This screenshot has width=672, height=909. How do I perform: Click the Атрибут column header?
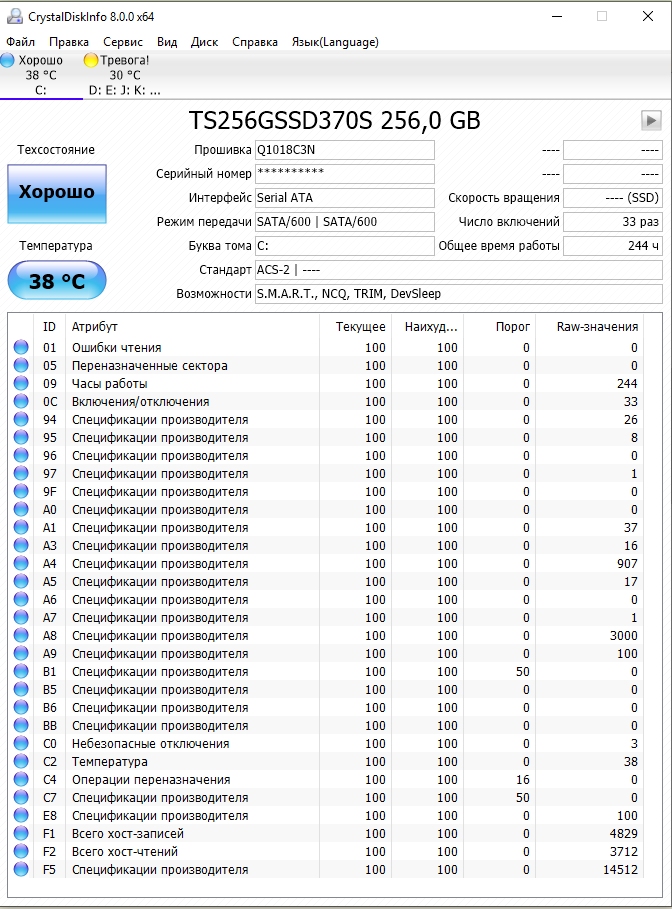192,327
